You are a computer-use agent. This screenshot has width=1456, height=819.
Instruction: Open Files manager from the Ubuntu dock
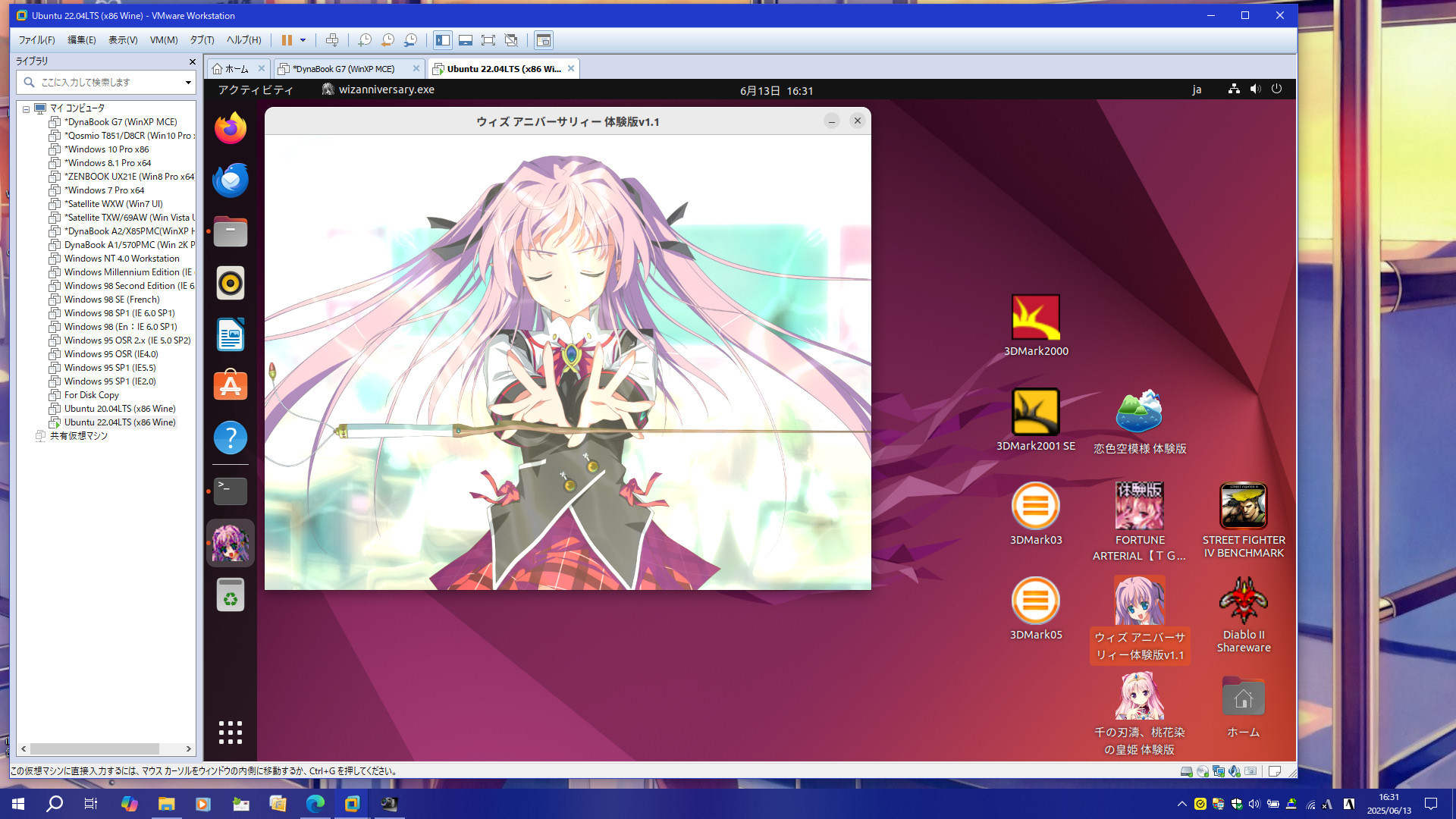231,231
